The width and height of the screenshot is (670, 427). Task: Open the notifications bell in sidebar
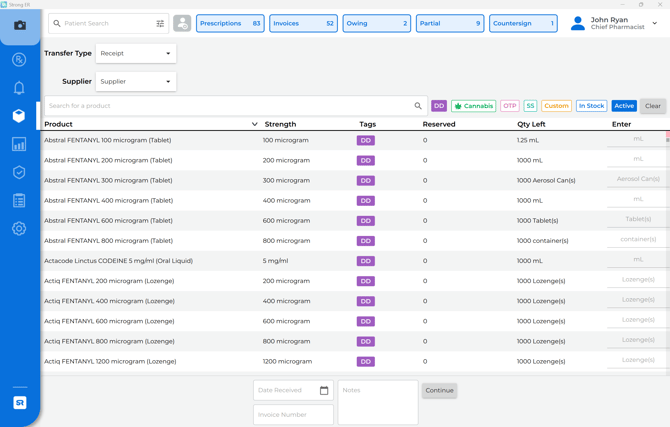coord(19,88)
